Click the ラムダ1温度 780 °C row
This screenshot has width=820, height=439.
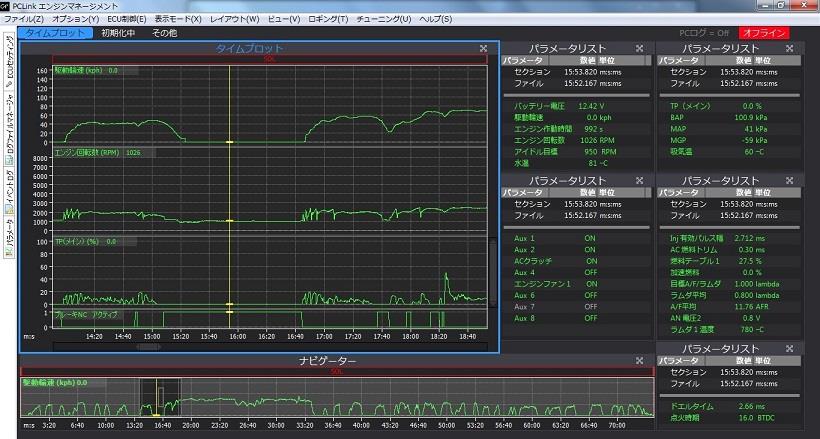coord(730,330)
